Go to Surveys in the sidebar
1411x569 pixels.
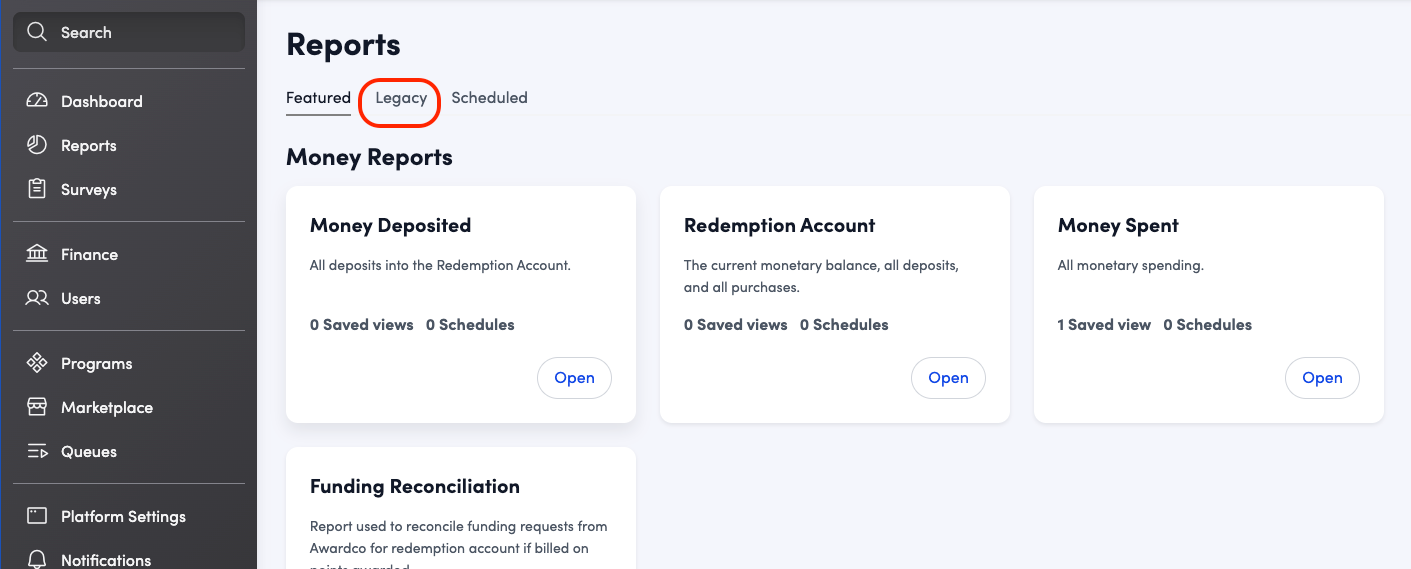coord(89,189)
